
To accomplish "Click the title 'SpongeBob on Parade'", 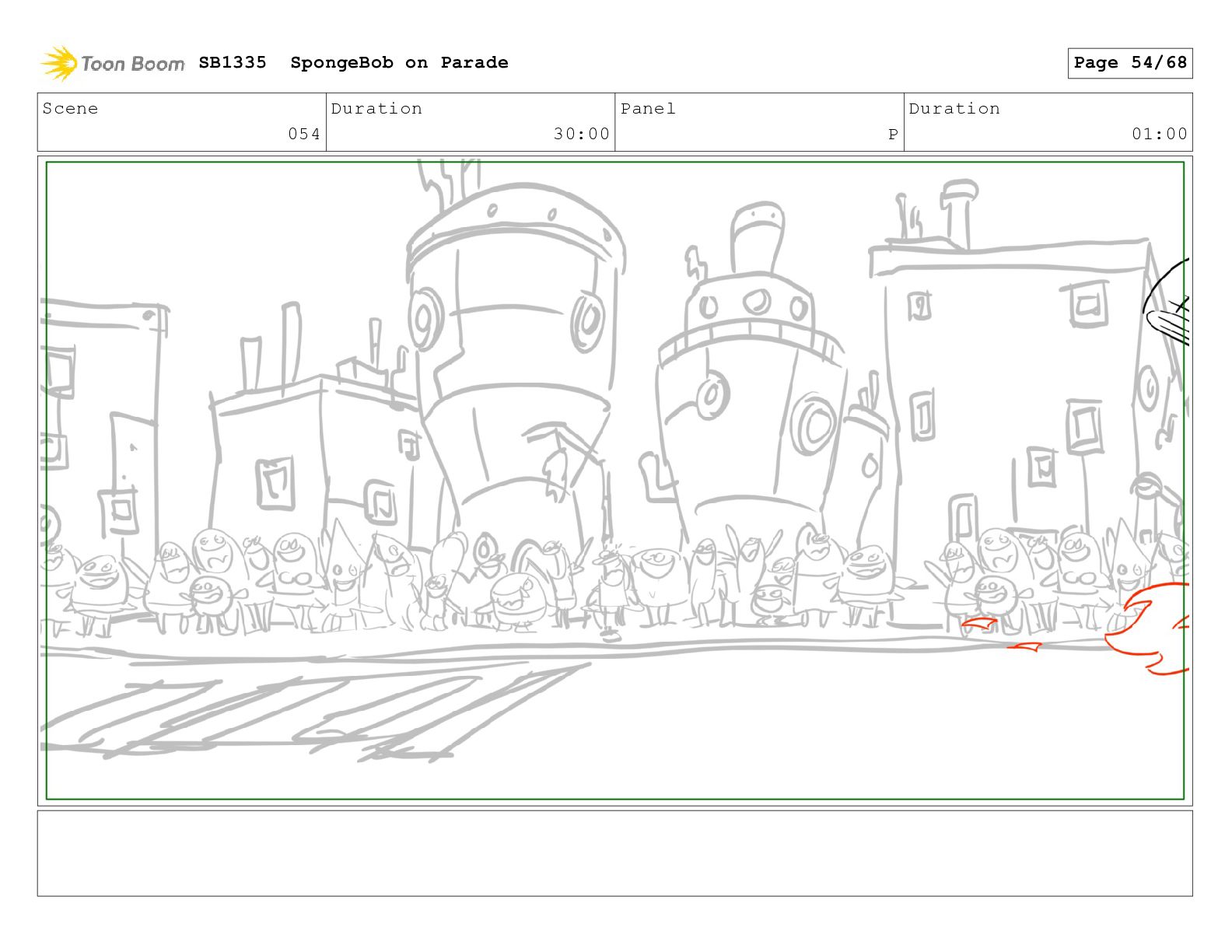I will (x=399, y=63).
